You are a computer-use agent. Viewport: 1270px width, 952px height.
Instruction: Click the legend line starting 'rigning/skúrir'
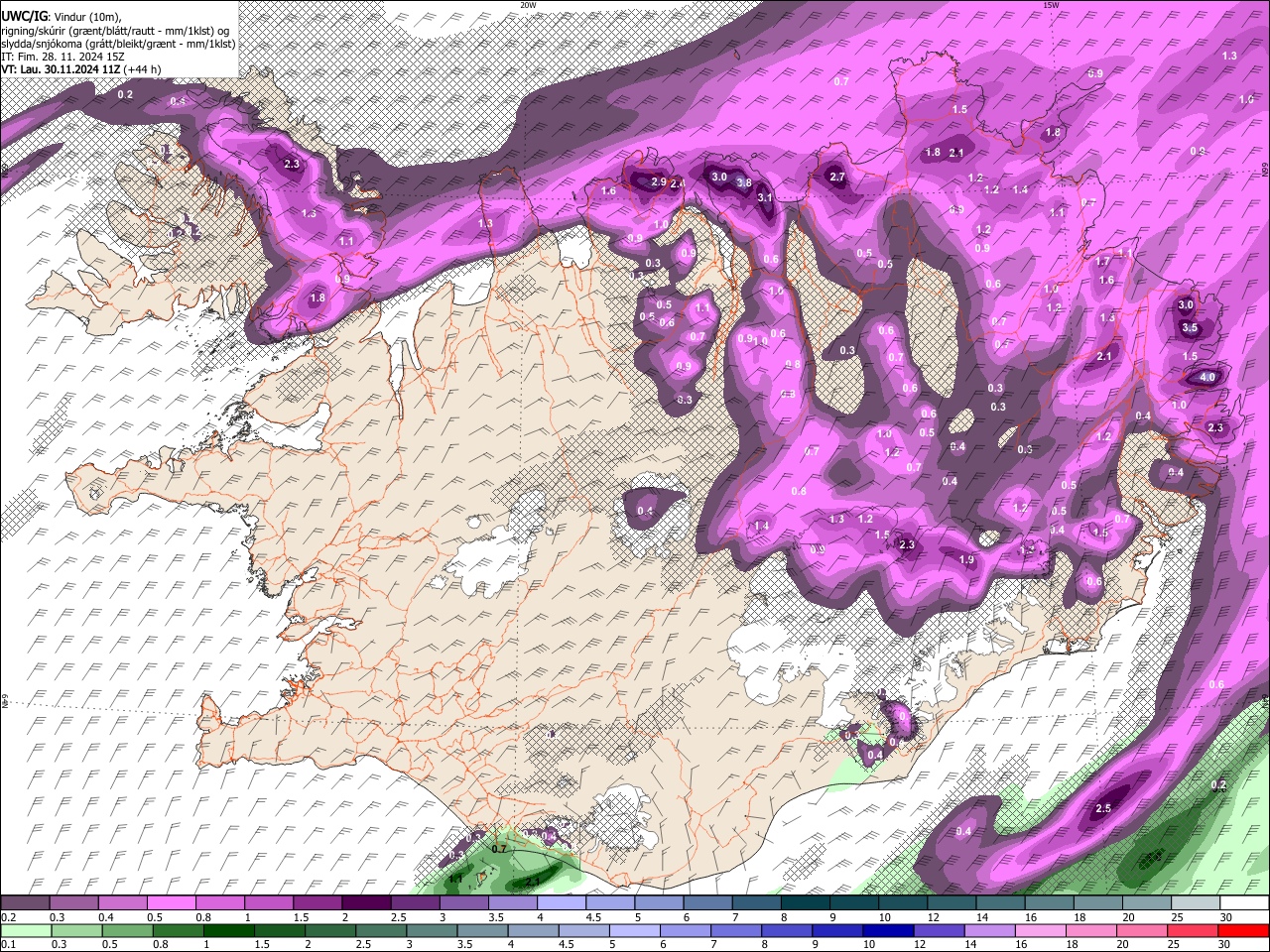(115, 31)
